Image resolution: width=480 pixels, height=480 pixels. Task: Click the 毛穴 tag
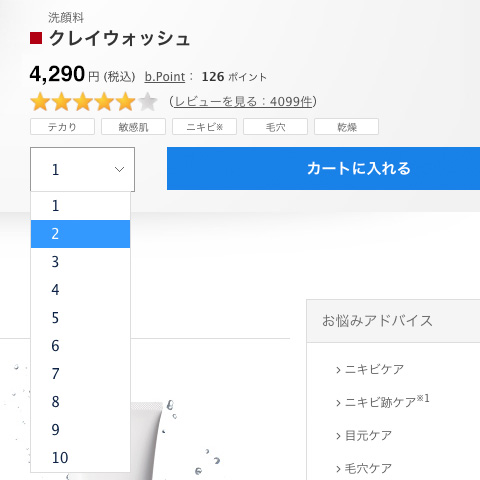coord(275,127)
